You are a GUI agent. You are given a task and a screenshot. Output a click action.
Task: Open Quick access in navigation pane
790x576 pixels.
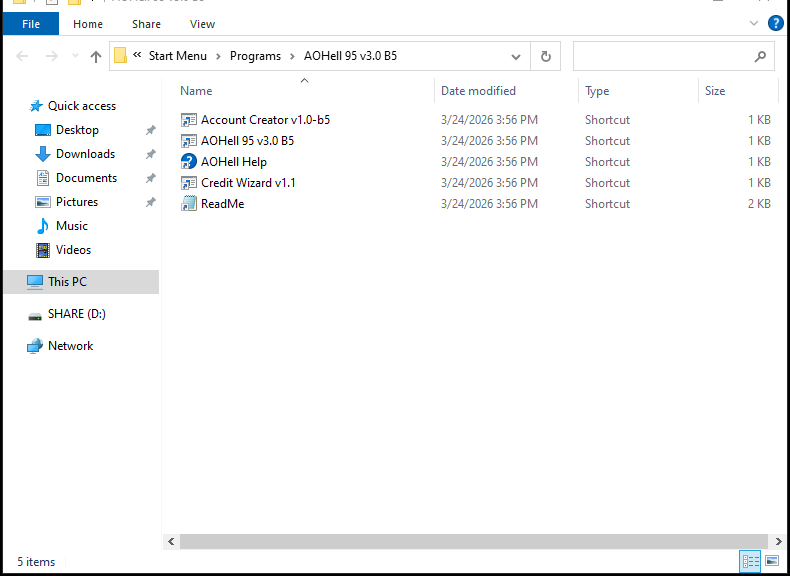pos(82,106)
